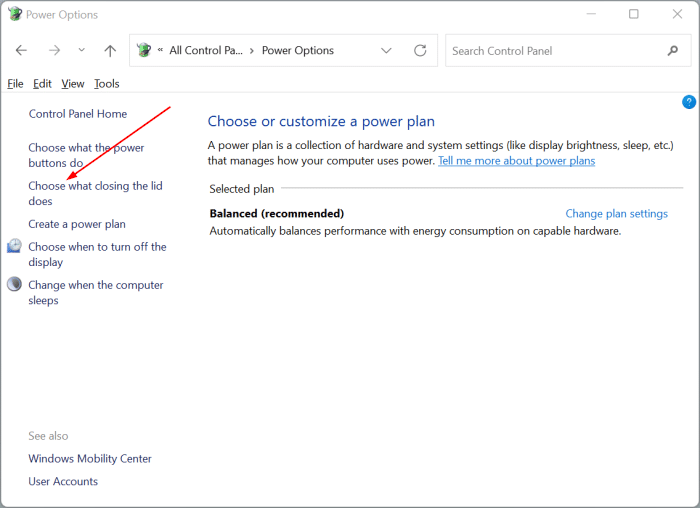
Task: Minimize the Power Options window
Action: click(591, 14)
